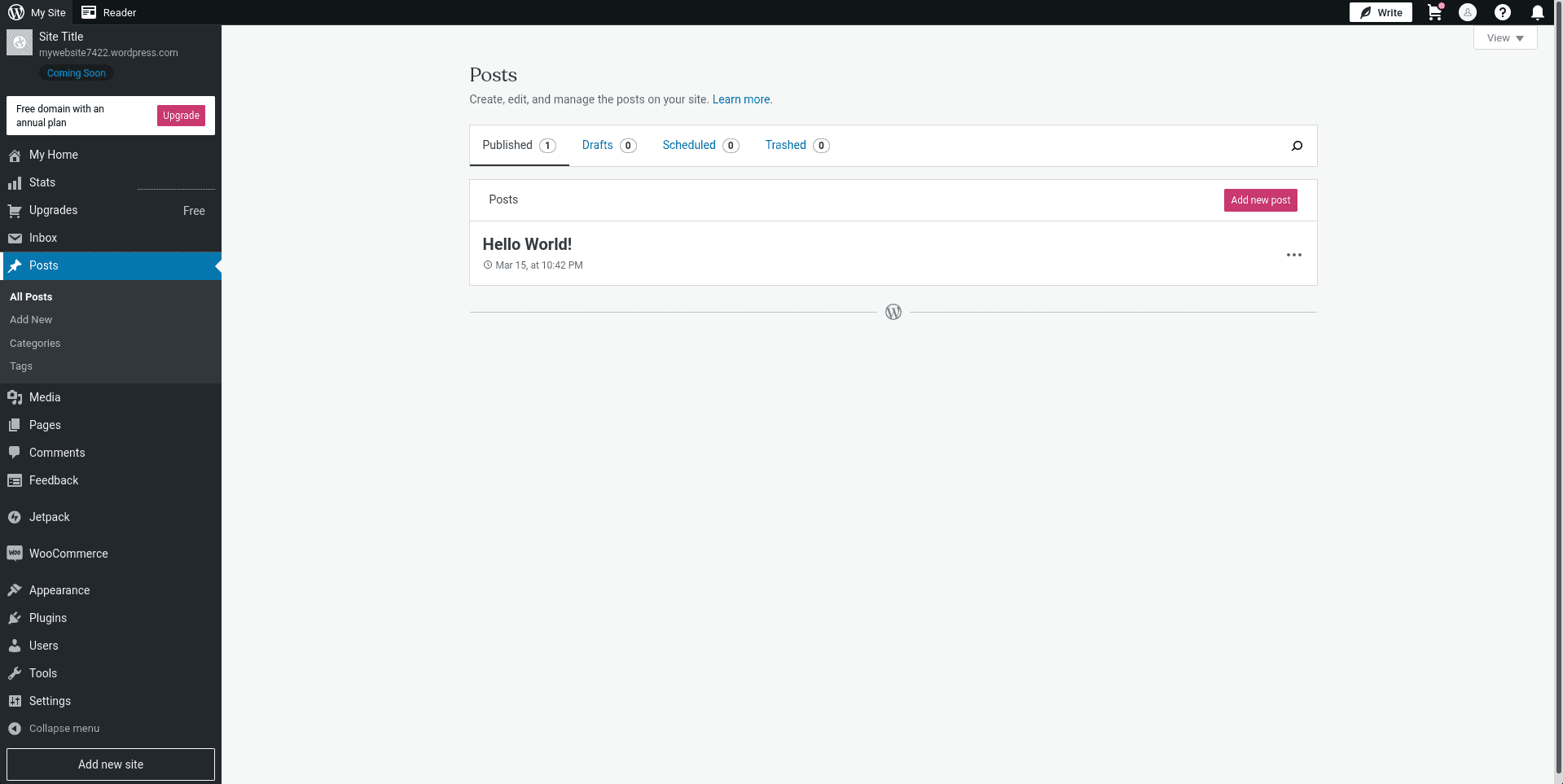Image resolution: width=1563 pixels, height=784 pixels.
Task: Select Add New in the Posts submenu
Action: point(31,320)
